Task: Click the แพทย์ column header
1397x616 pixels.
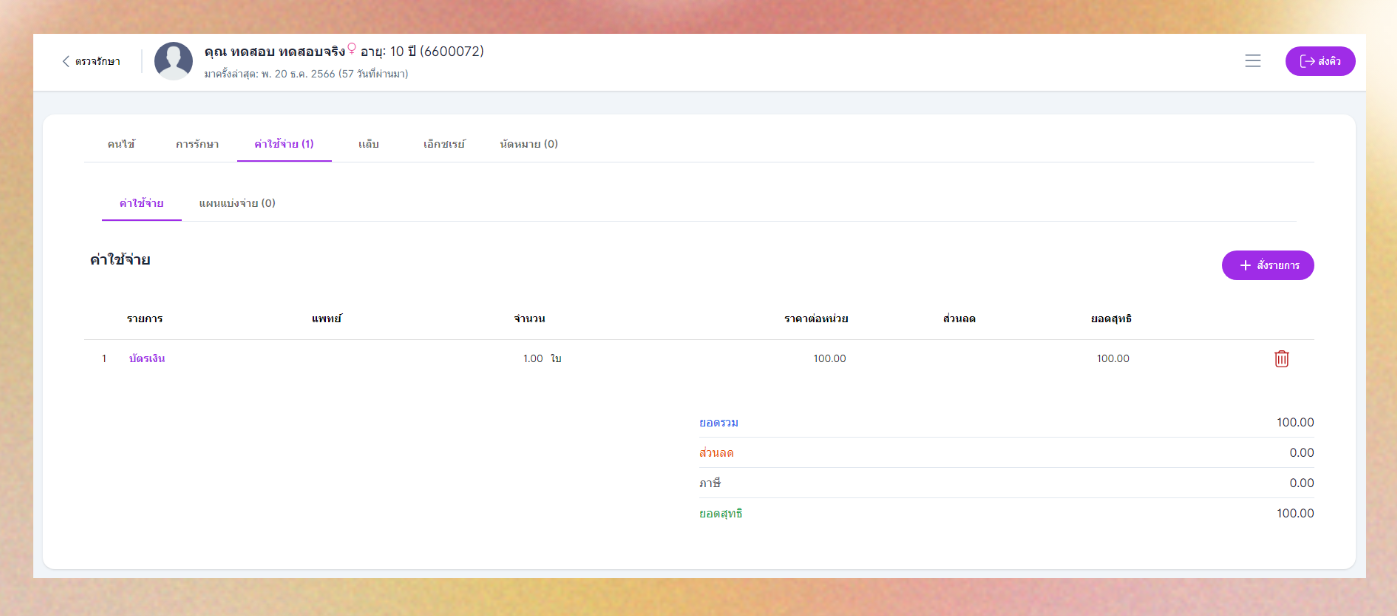Action: click(327, 318)
